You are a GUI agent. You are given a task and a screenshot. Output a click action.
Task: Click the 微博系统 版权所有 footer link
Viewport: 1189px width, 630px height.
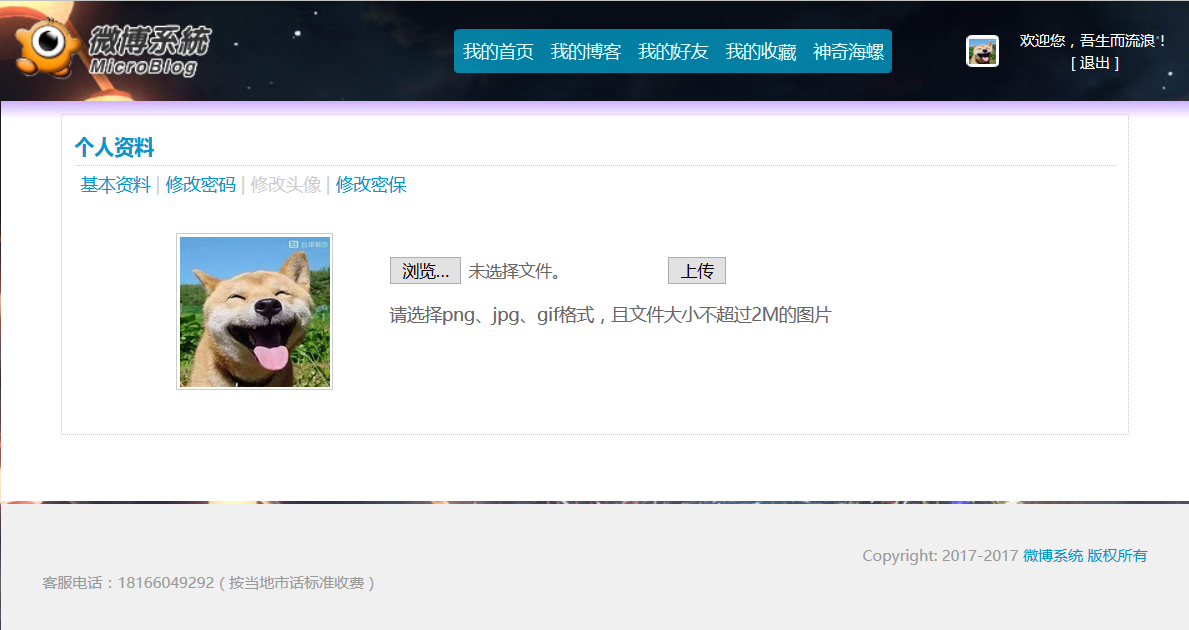click(1085, 556)
